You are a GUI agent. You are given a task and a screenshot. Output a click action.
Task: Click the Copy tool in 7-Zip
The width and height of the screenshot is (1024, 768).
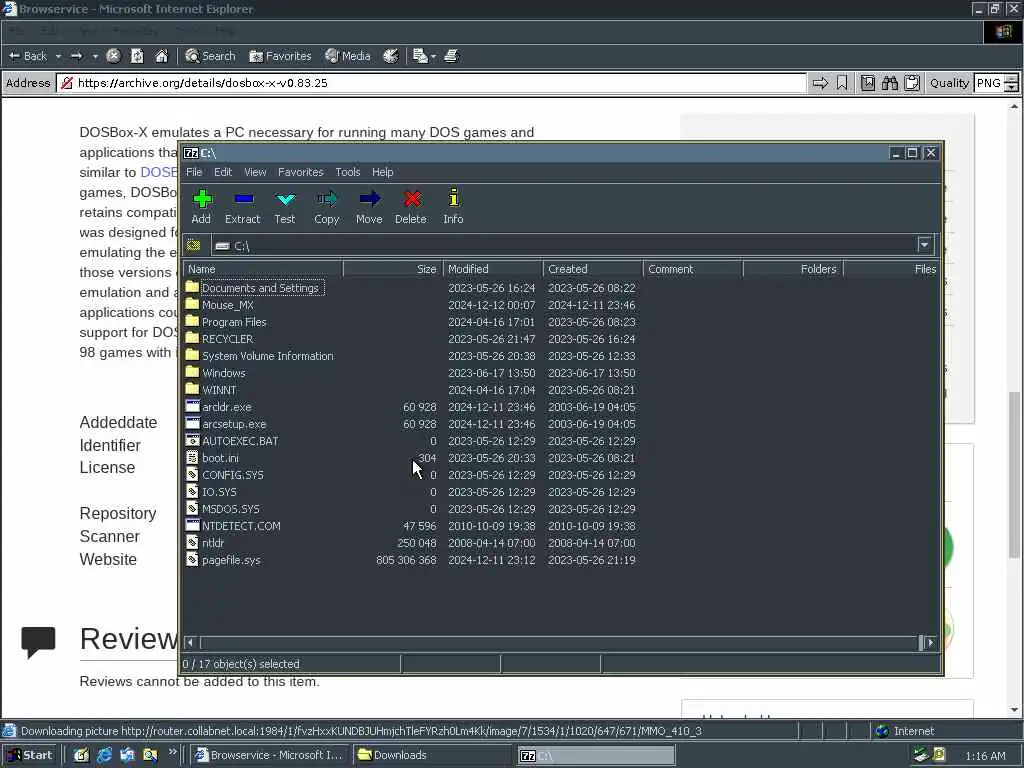327,206
